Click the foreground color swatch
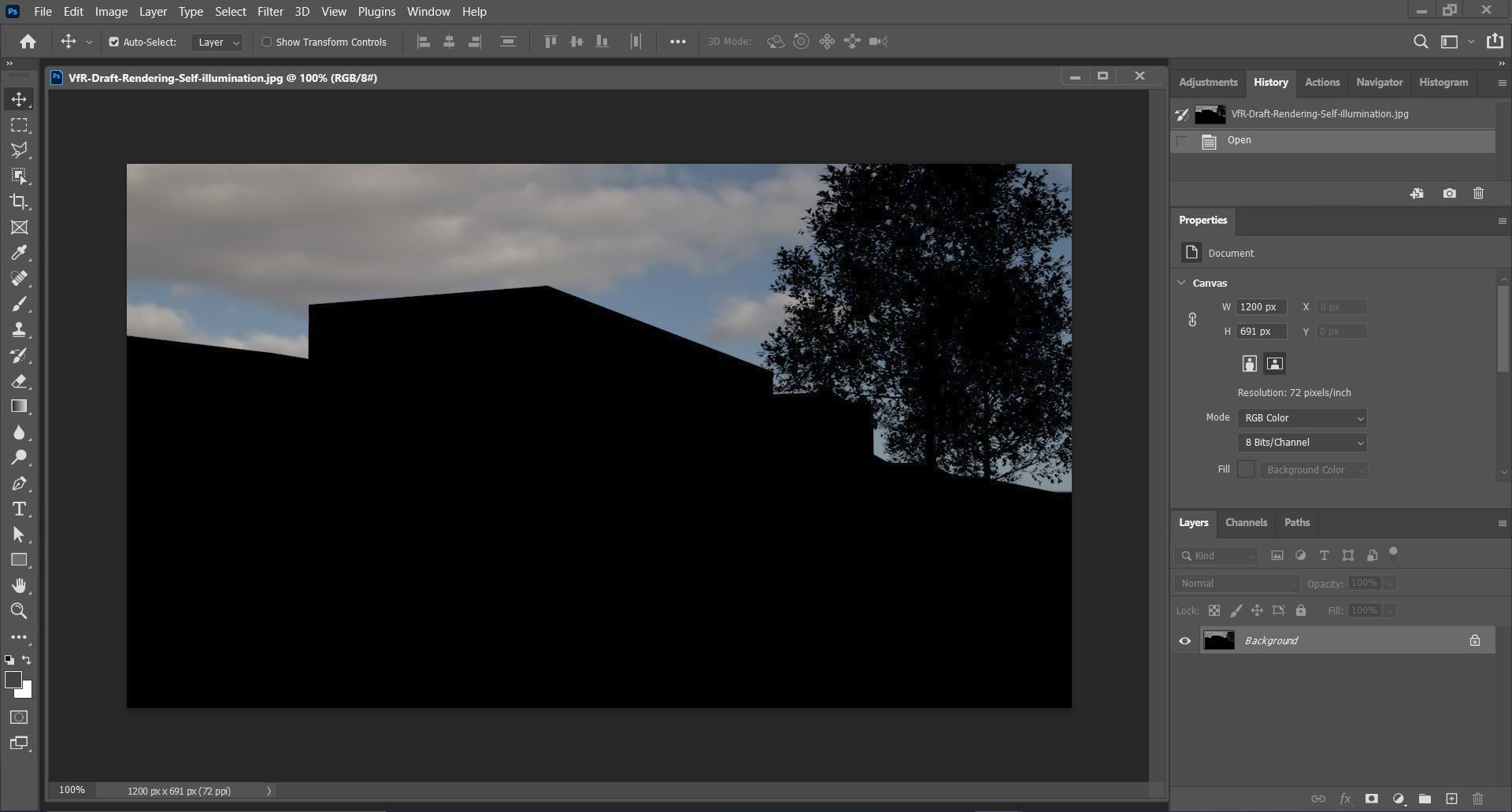Viewport: 1512px width, 812px height. [x=13, y=681]
